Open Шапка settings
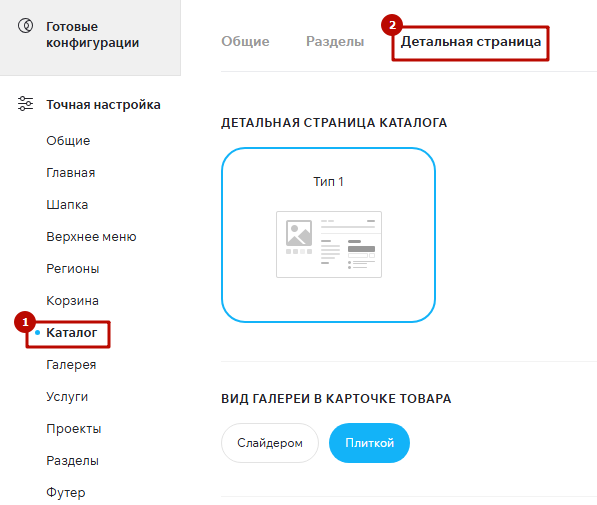Viewport: 597px width, 505px height. click(x=67, y=205)
